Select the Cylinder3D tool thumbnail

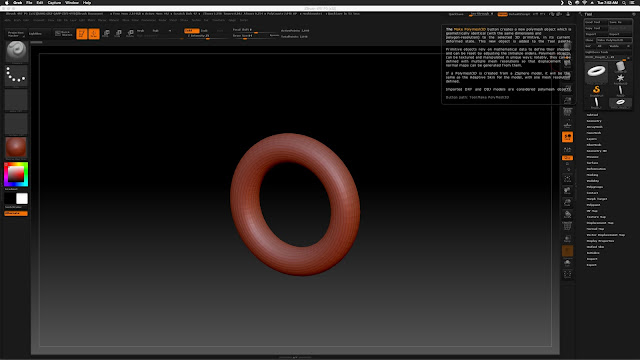(x=620, y=67)
